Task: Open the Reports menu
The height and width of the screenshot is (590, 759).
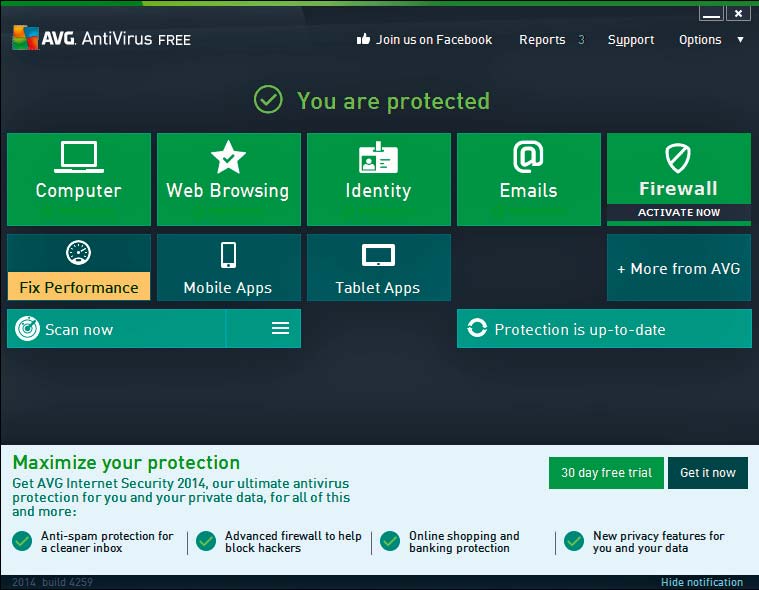Action: coord(542,40)
